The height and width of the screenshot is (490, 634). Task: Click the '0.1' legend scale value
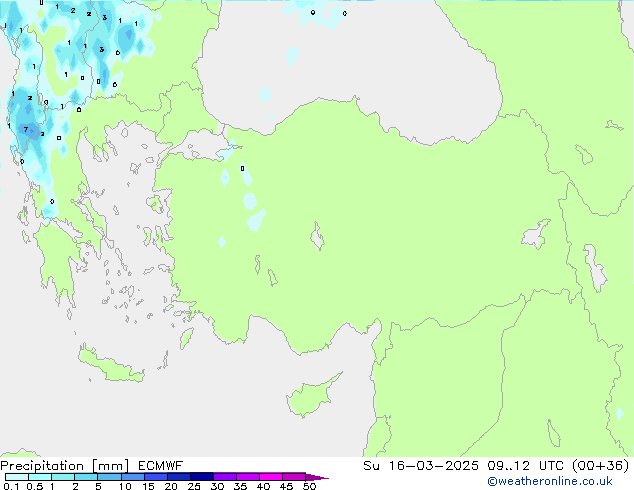[x=11, y=486]
